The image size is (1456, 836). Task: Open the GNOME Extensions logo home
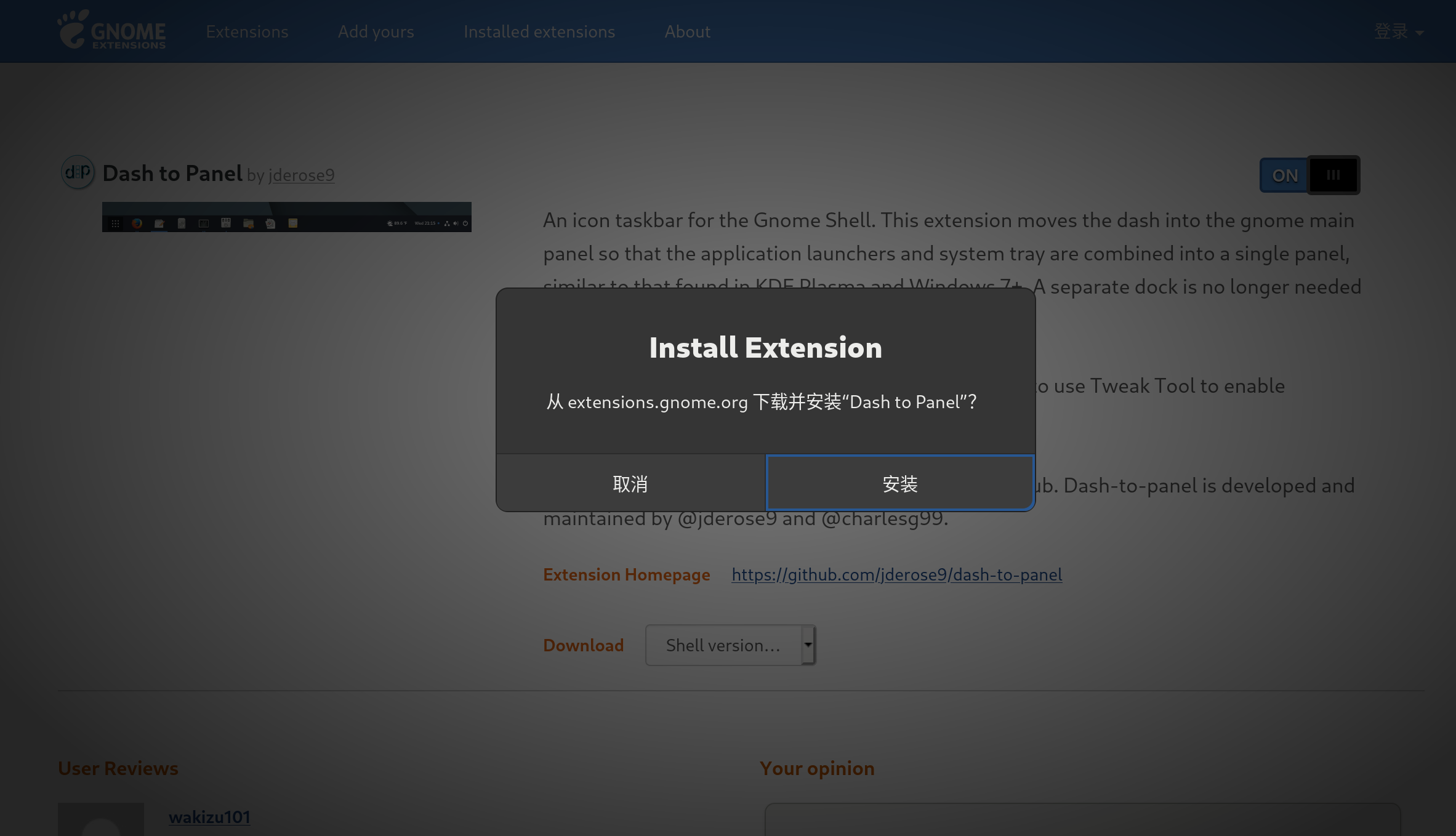click(x=111, y=30)
